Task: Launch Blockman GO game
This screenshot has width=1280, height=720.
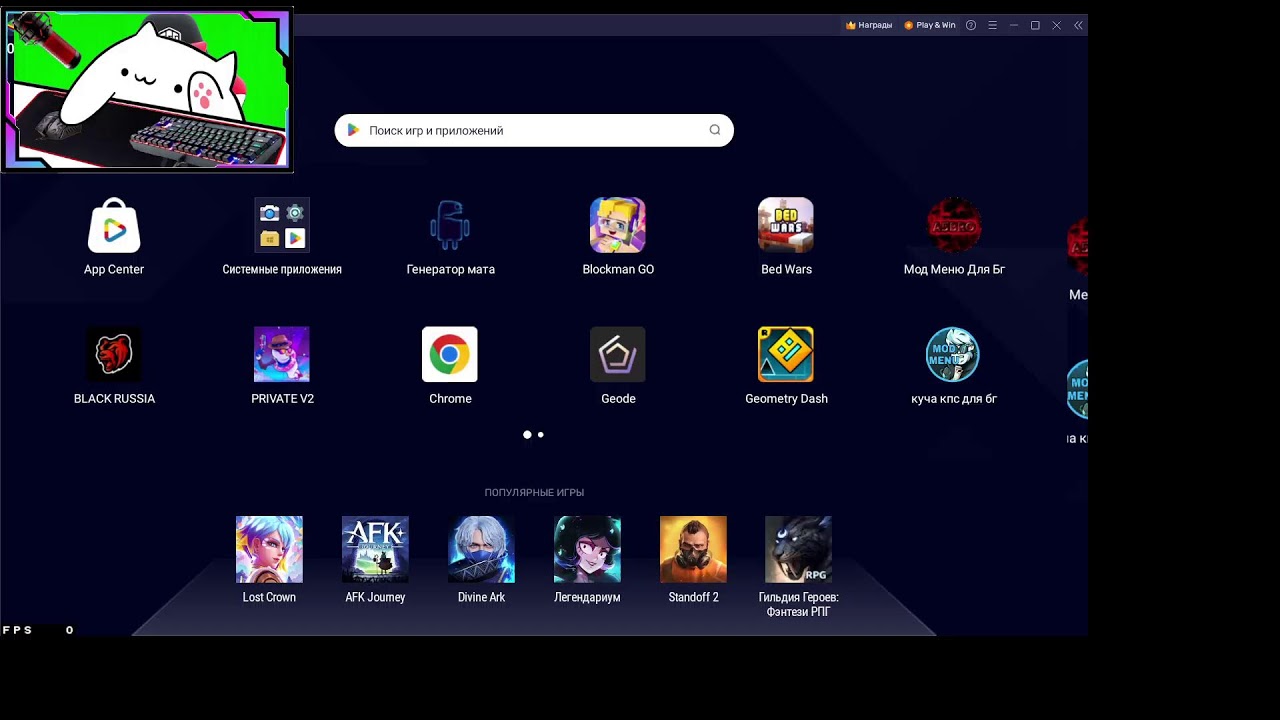Action: 618,225
